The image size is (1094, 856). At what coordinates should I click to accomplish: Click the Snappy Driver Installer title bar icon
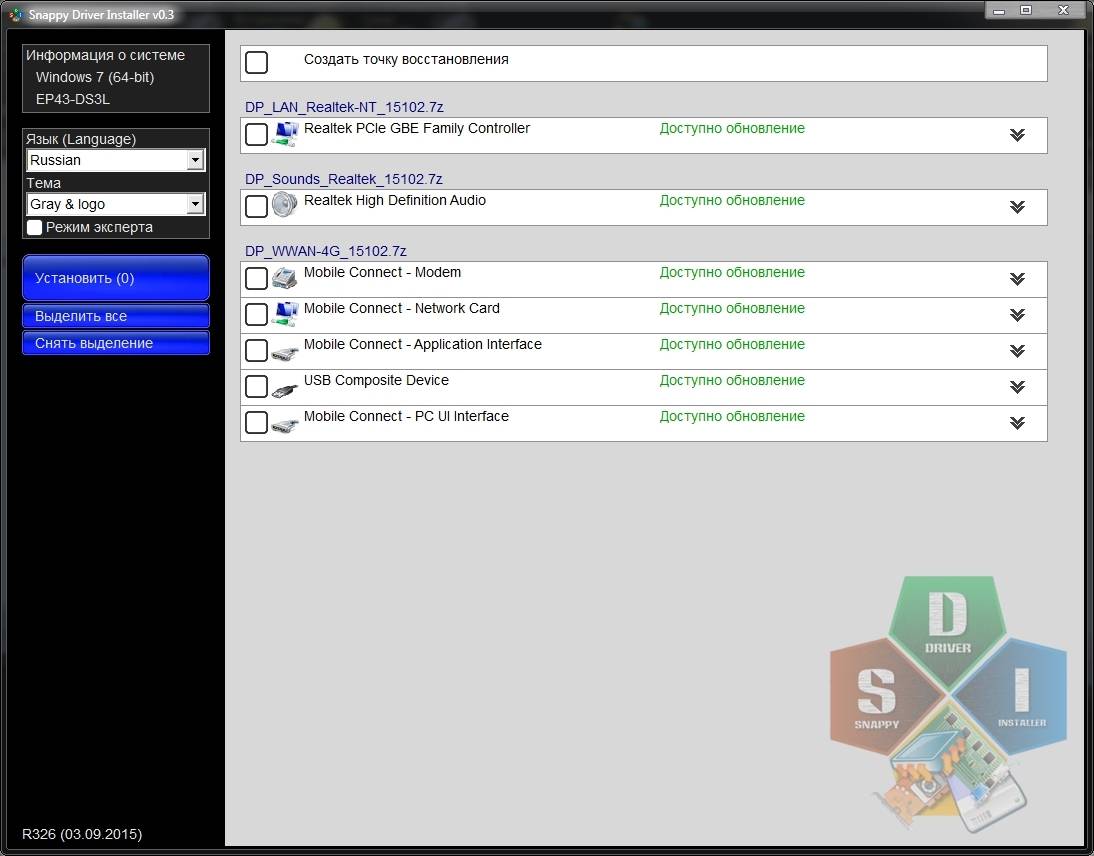coord(15,14)
